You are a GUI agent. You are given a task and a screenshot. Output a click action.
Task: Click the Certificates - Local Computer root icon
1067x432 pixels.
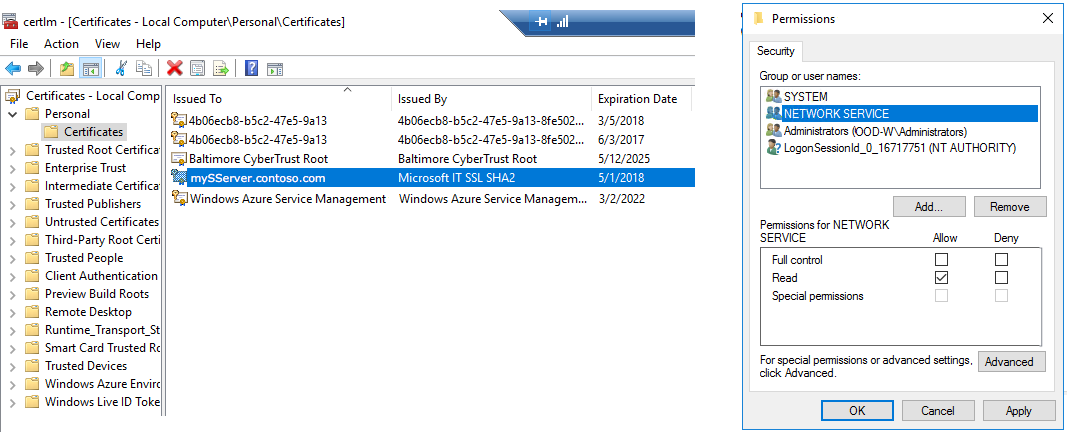coord(13,96)
